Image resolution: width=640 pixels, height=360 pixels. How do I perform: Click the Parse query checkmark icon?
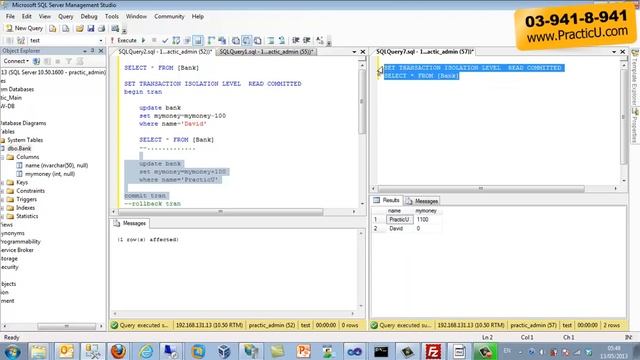165,40
